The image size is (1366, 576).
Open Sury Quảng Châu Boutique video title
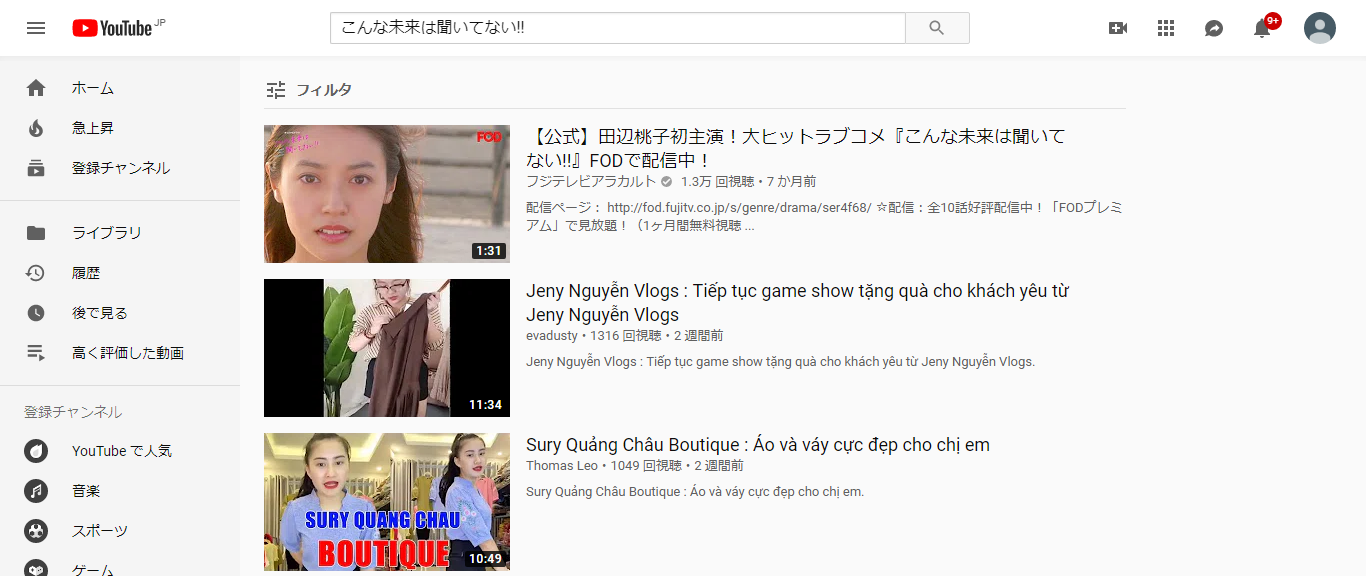coord(758,445)
